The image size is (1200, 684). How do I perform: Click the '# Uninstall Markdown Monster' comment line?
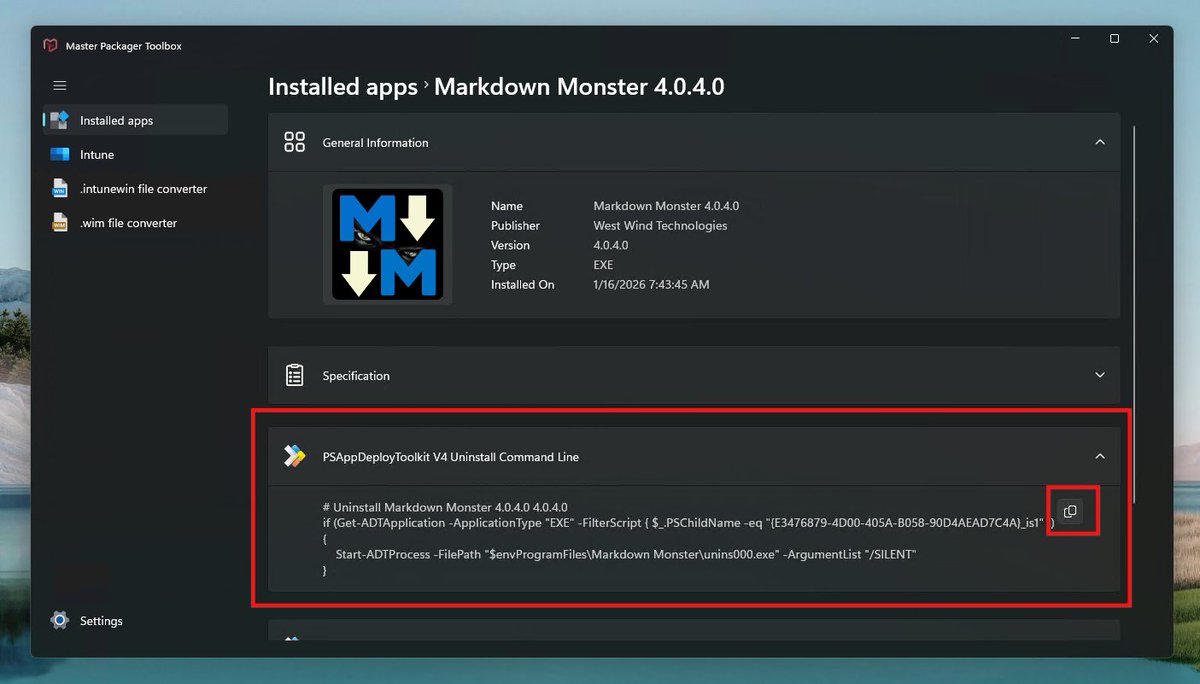pos(445,507)
